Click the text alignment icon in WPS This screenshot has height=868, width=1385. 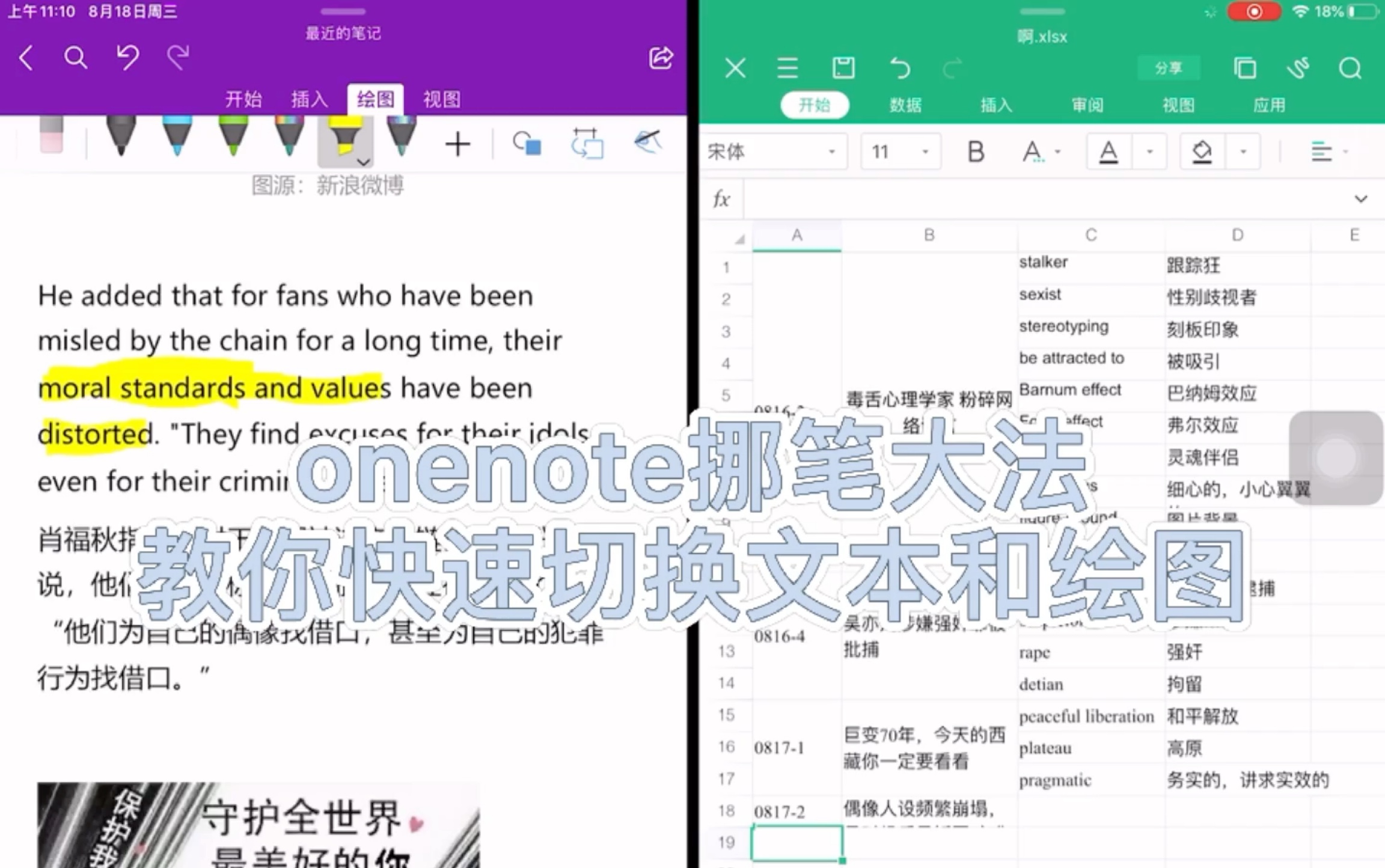coord(1320,152)
